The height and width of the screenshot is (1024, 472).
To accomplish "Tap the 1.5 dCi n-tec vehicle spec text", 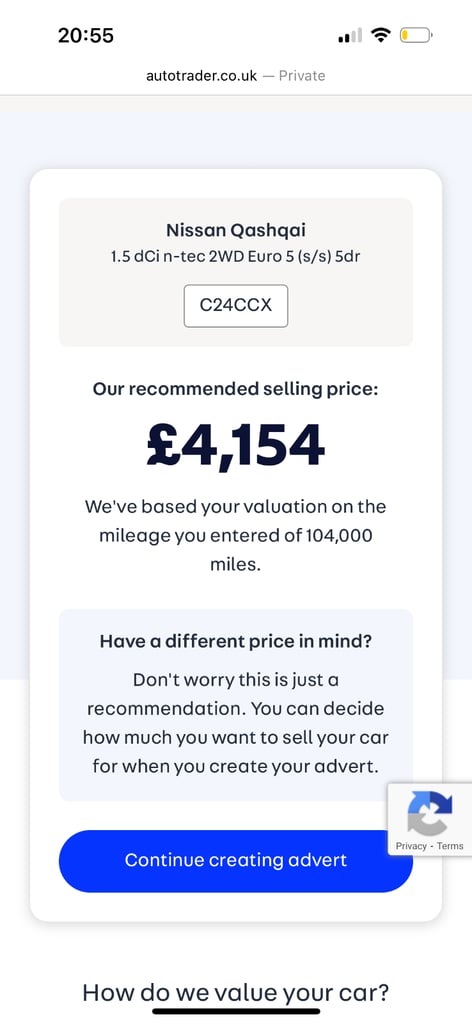I will click(236, 257).
